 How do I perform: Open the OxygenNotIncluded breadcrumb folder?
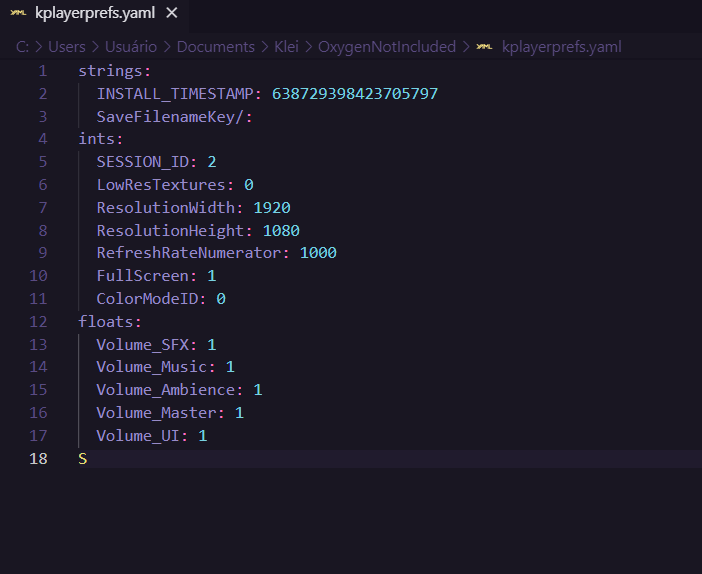click(387, 47)
